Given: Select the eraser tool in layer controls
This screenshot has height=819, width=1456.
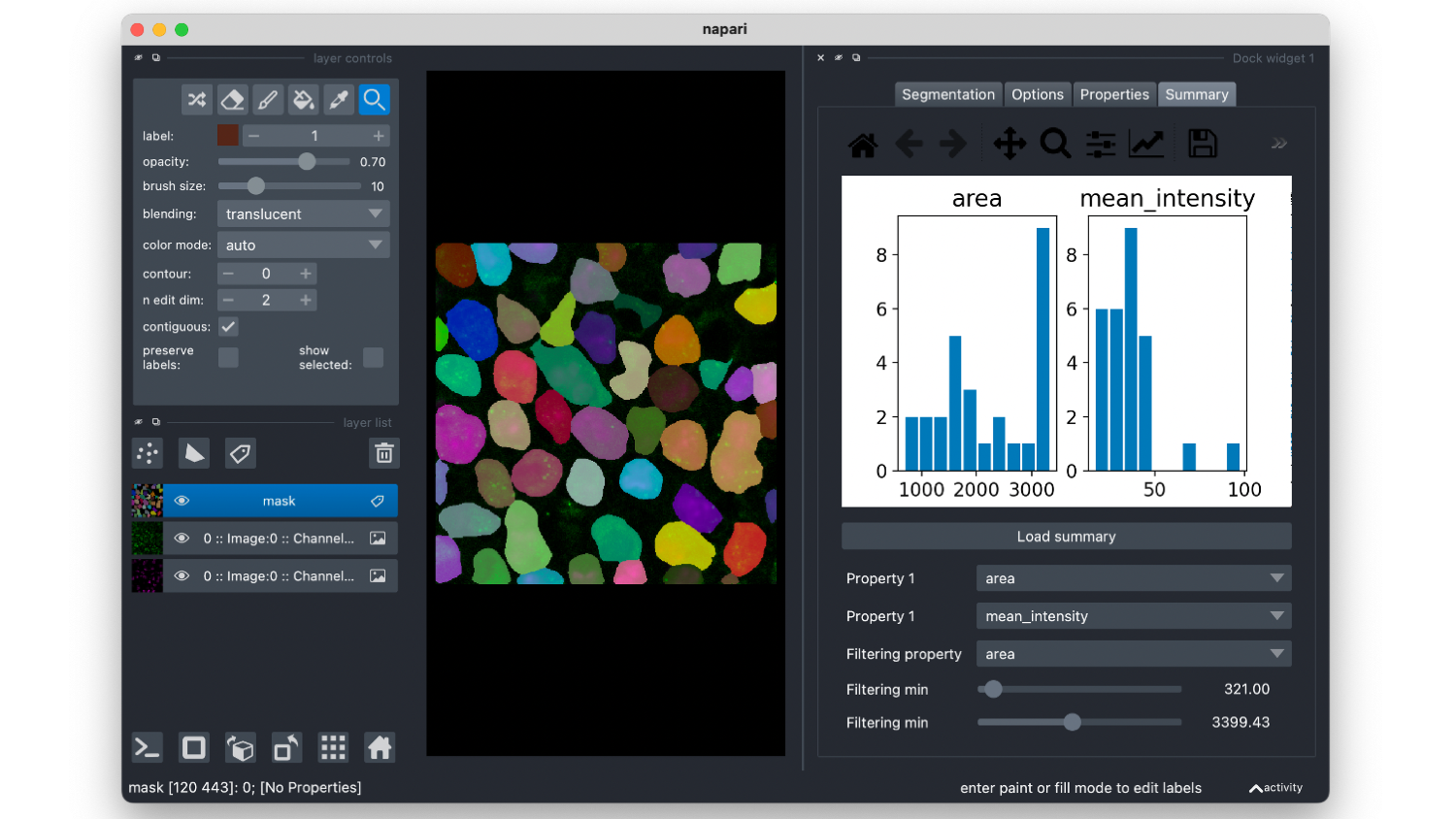Looking at the screenshot, I should point(232,99).
